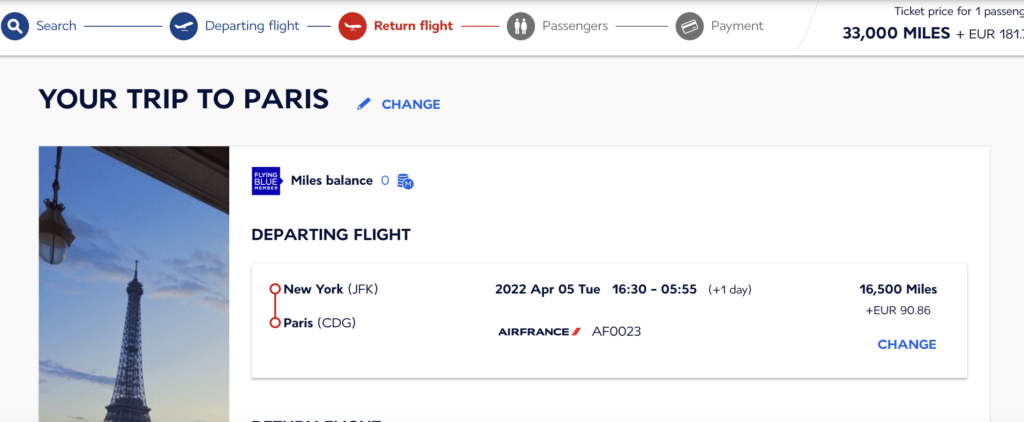
Task: Select the Departing flight airplane icon
Action: (x=184, y=26)
